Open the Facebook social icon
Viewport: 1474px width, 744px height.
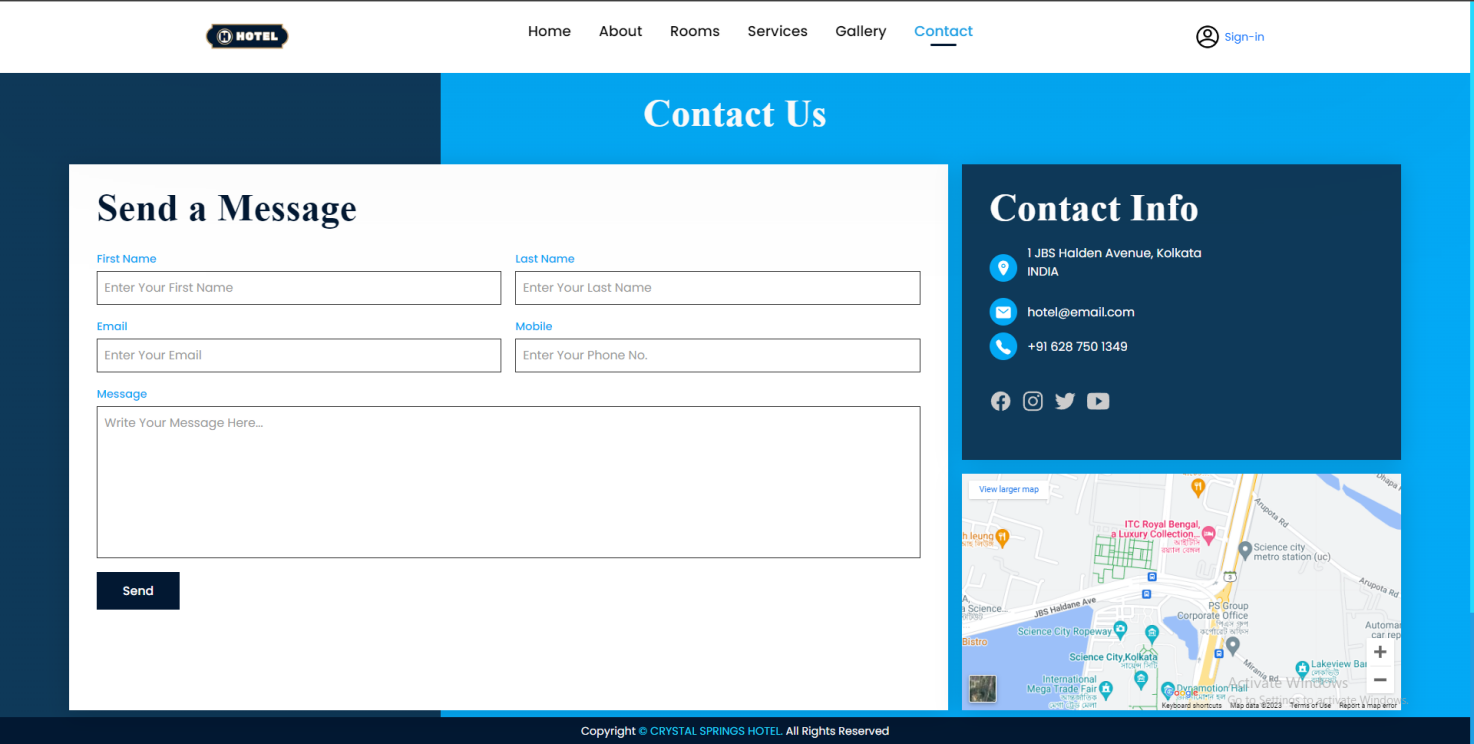tap(1000, 401)
